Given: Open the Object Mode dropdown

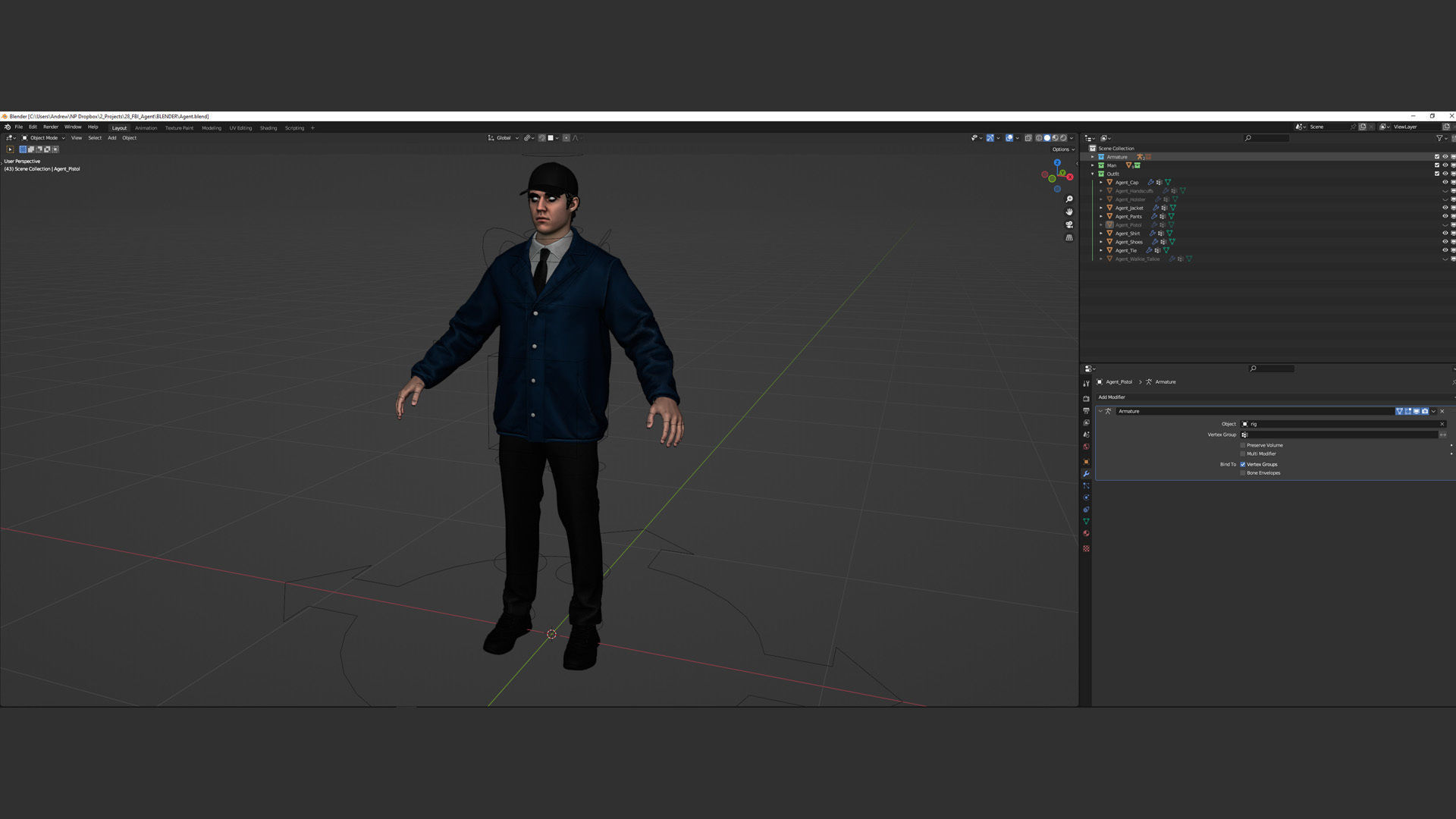Looking at the screenshot, I should click(x=43, y=138).
